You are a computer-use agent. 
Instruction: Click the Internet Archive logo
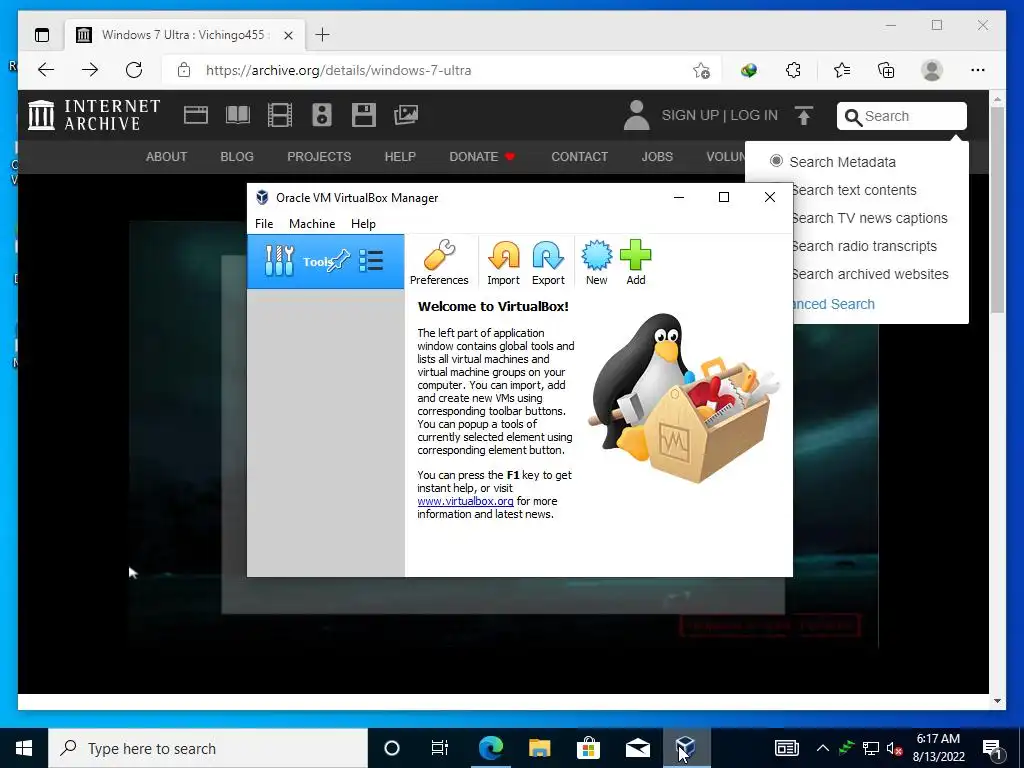click(x=94, y=115)
